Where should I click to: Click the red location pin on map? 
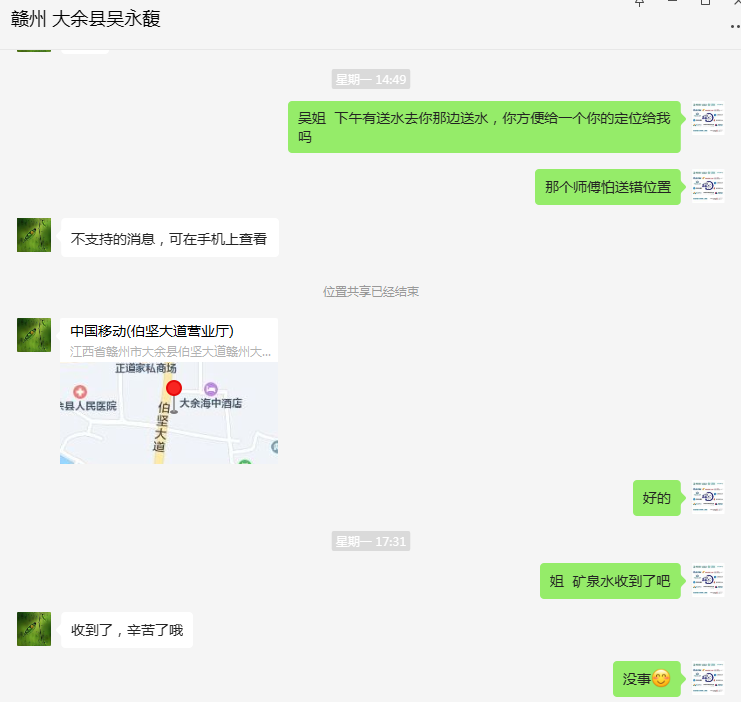click(x=174, y=389)
